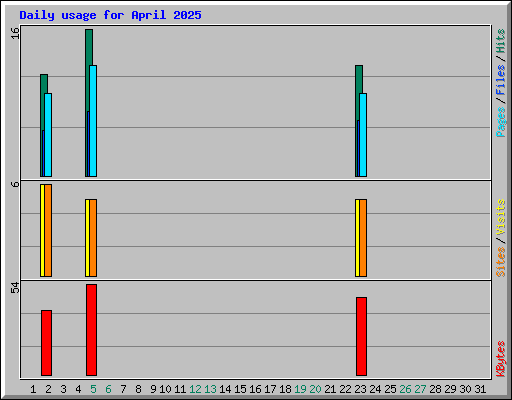Click the 54 KBytes scale value
The image size is (512, 400).
click(15, 288)
